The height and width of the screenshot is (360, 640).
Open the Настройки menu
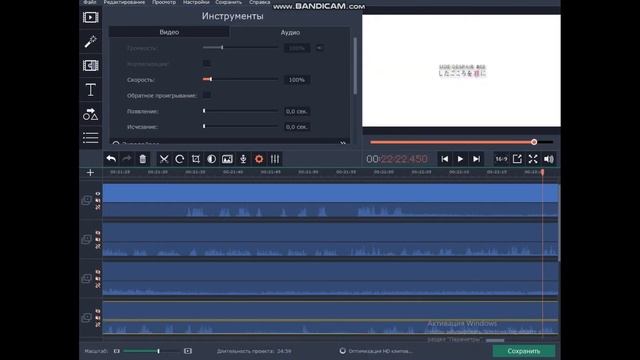196,2
